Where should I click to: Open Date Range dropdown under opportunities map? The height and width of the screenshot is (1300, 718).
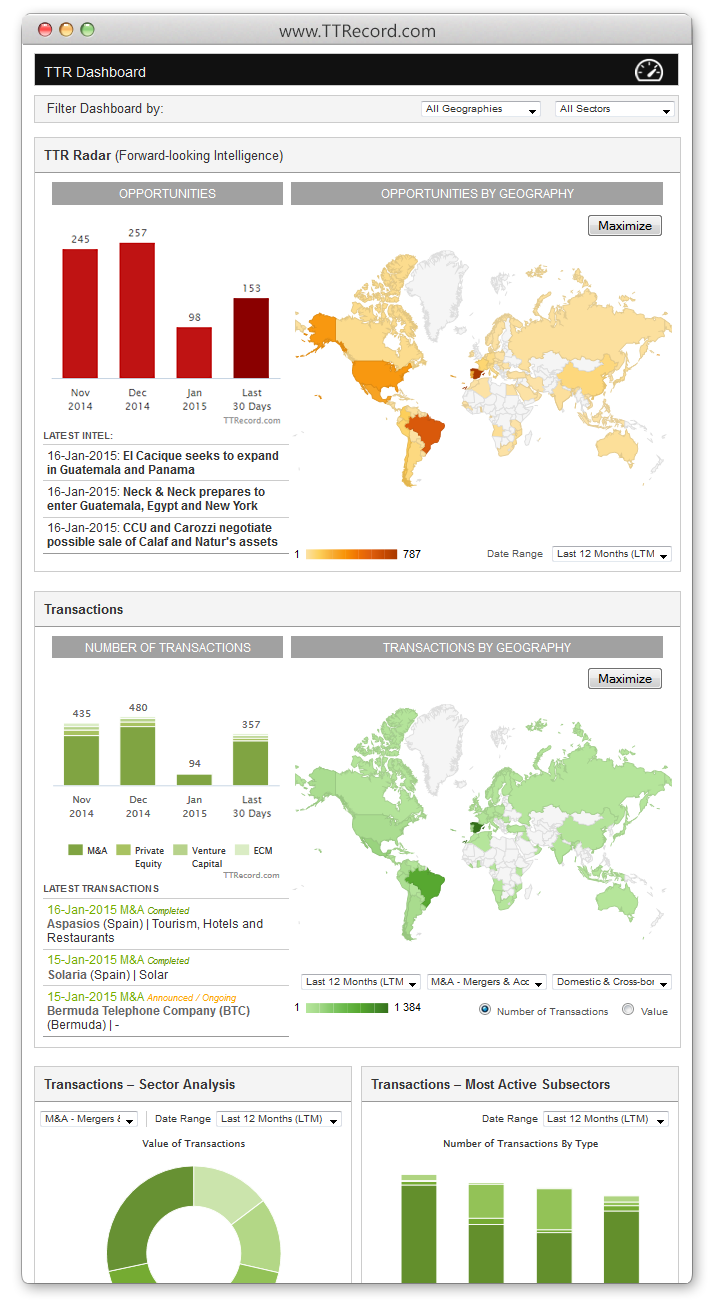point(612,554)
